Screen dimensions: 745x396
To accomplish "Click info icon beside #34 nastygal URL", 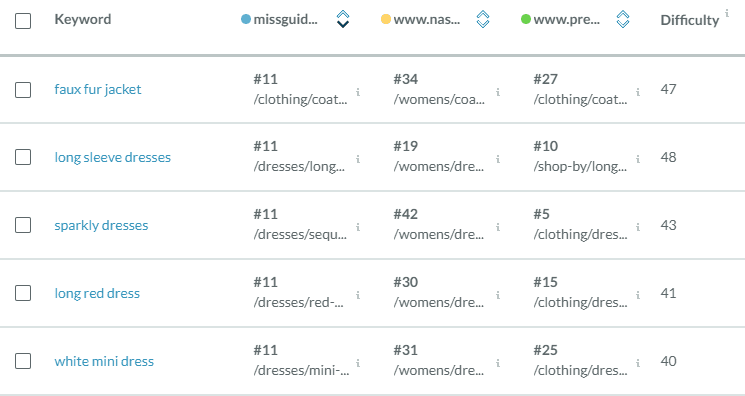I will click(498, 92).
